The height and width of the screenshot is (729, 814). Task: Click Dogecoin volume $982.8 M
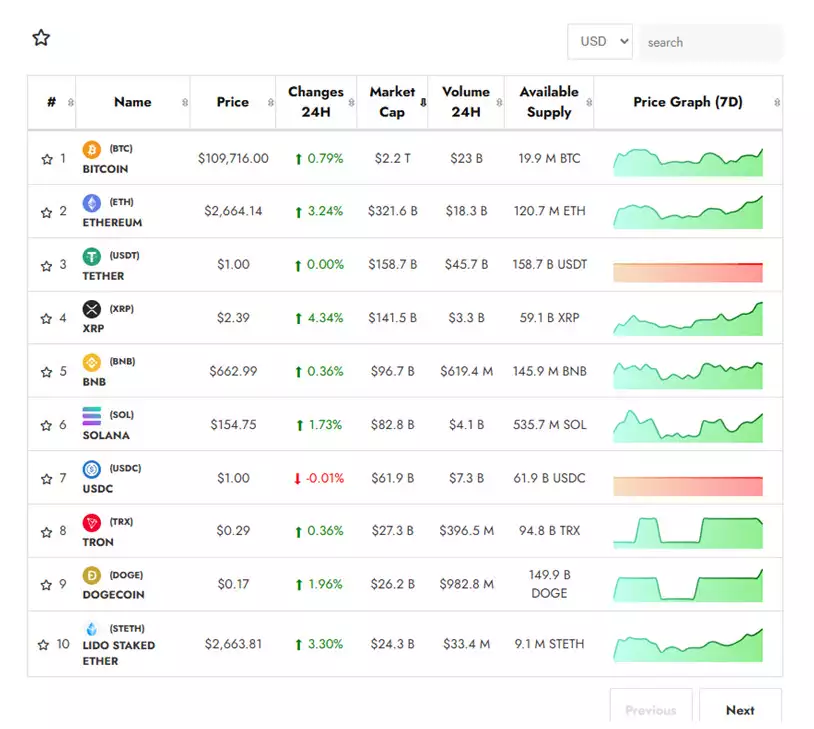tap(466, 584)
